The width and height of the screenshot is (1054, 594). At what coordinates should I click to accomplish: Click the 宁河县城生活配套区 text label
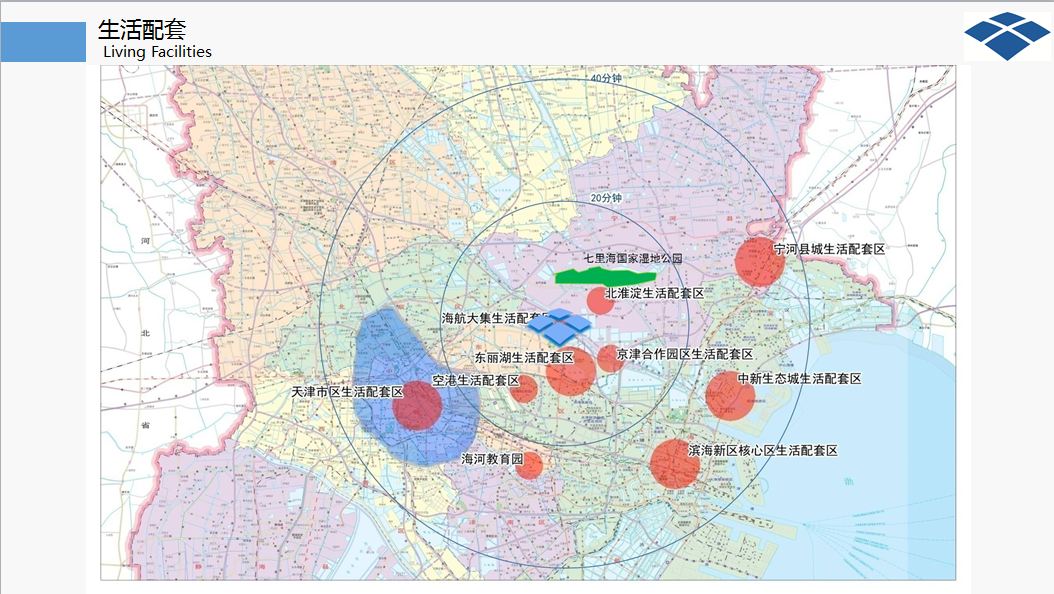829,248
